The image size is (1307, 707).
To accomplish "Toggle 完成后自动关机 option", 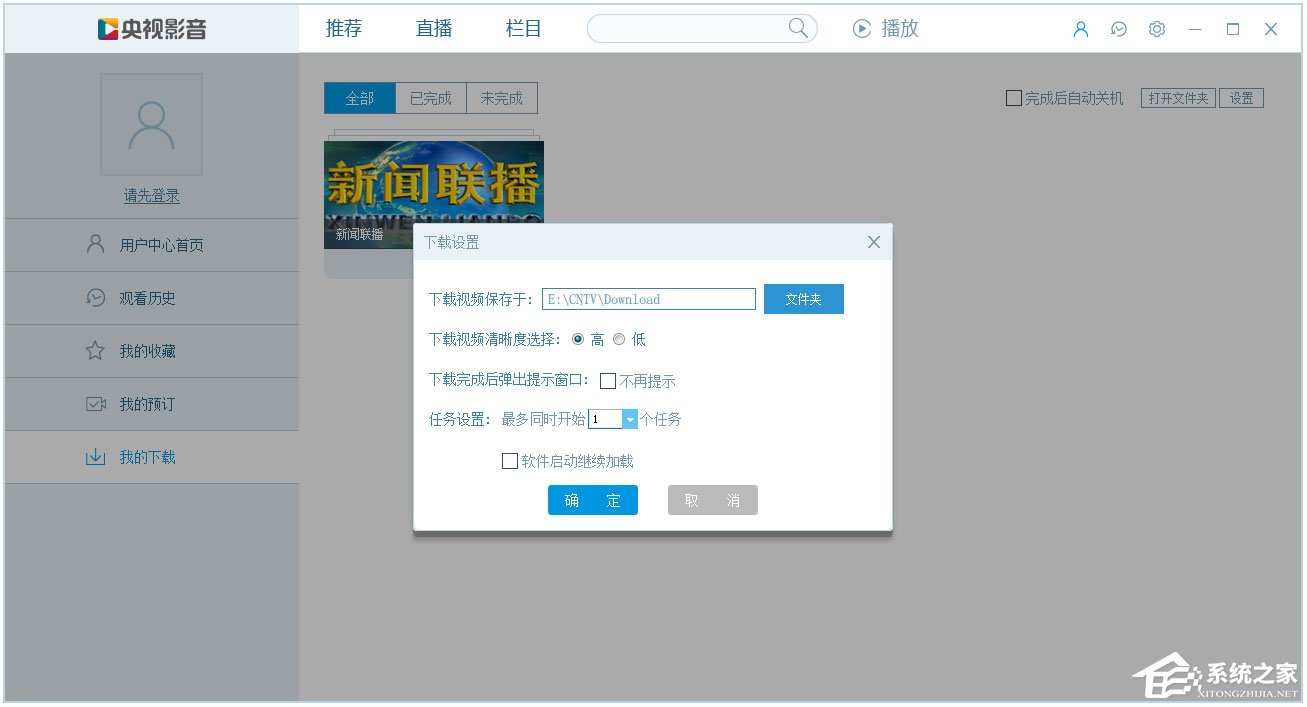I will pos(1013,97).
